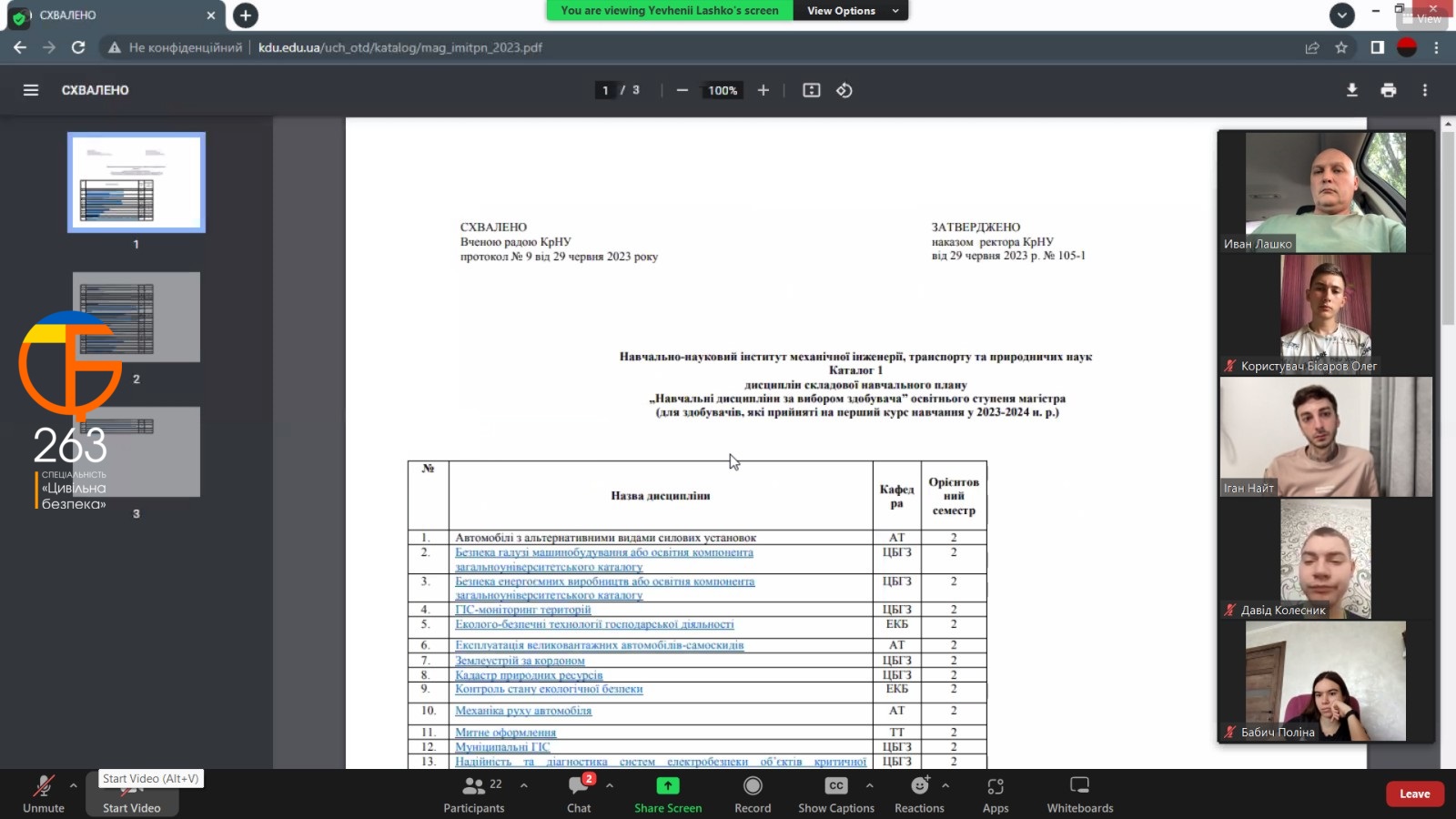Screen dimensions: 1456x819
Task: Open link 'Землеустрій за кордоном'
Action: coord(520,661)
